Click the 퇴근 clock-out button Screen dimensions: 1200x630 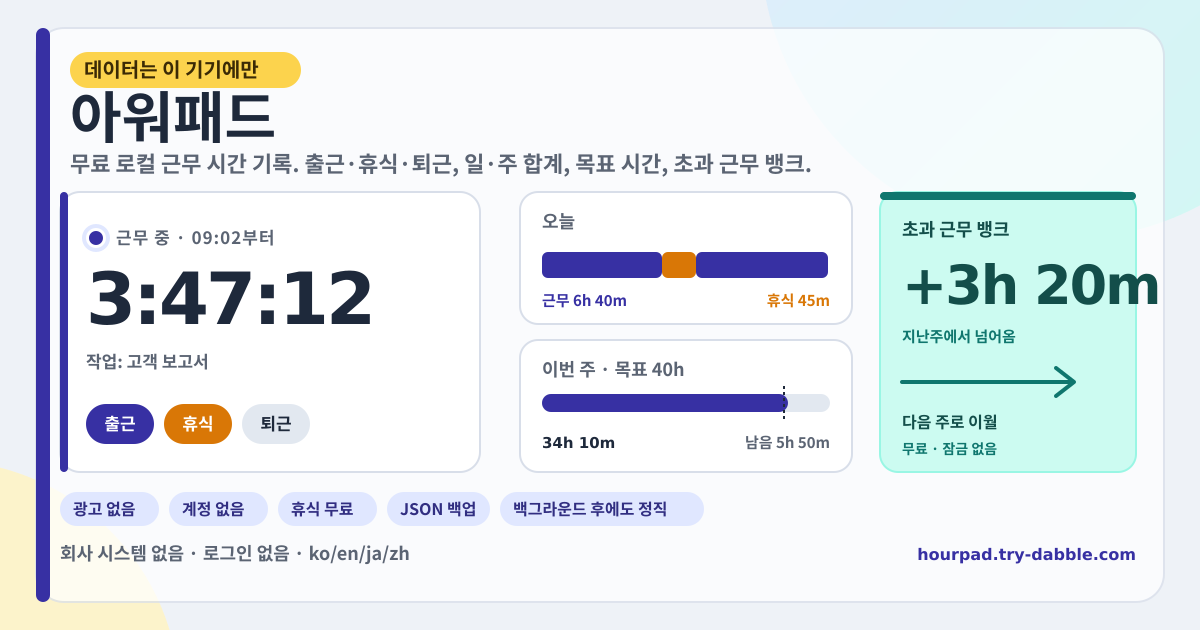(x=276, y=424)
